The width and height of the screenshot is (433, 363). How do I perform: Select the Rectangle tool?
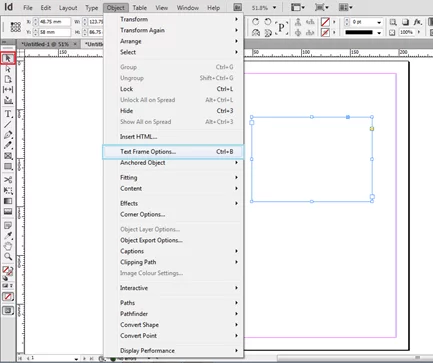[8, 166]
